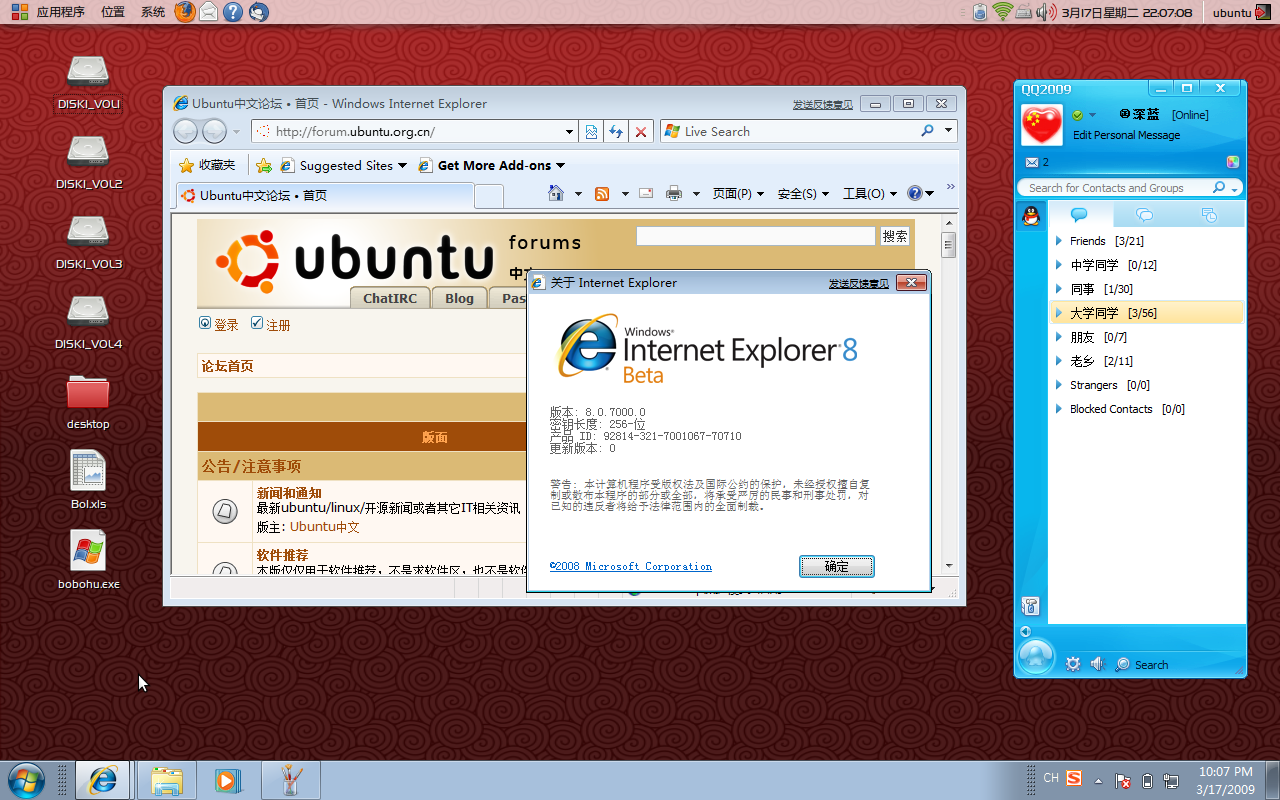Open the 系统 System menu

click(153, 12)
